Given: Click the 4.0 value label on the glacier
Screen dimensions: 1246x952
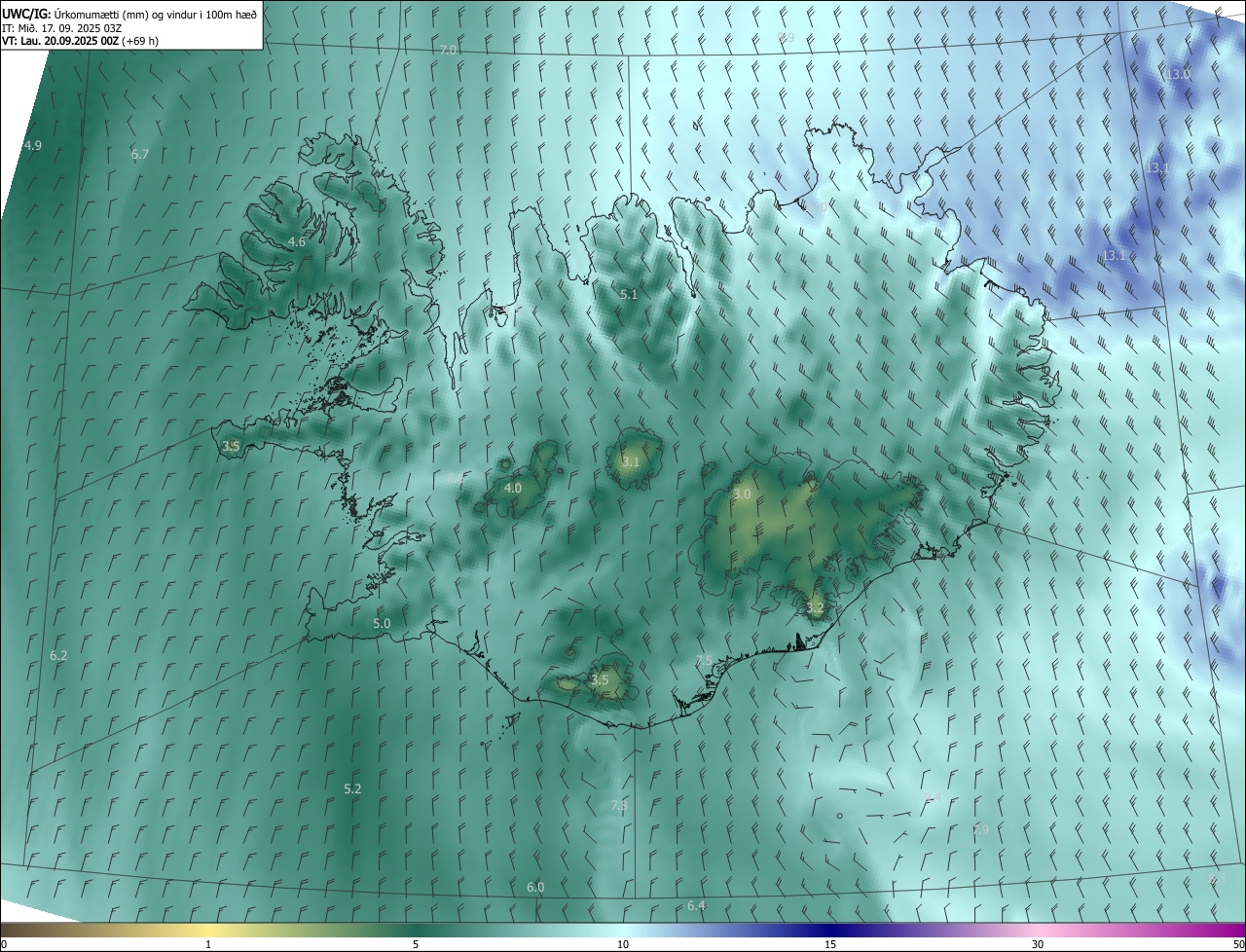Looking at the screenshot, I should pyautogui.click(x=513, y=488).
